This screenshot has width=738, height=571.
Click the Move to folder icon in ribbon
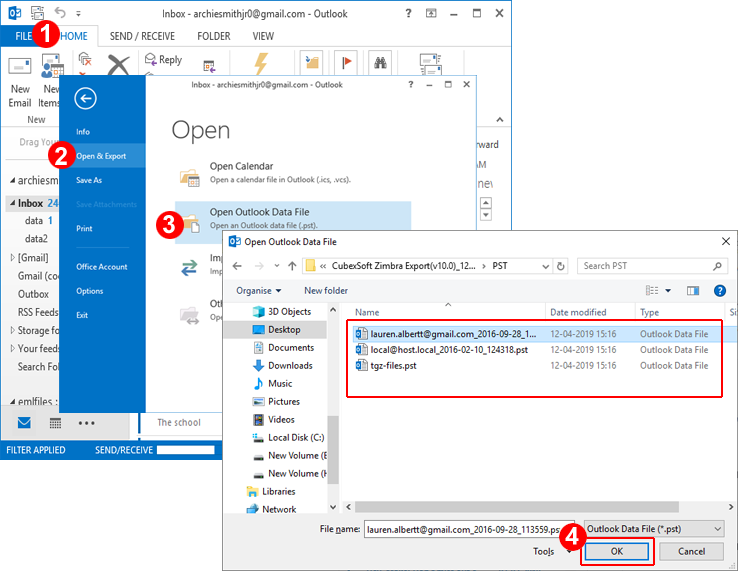(312, 62)
